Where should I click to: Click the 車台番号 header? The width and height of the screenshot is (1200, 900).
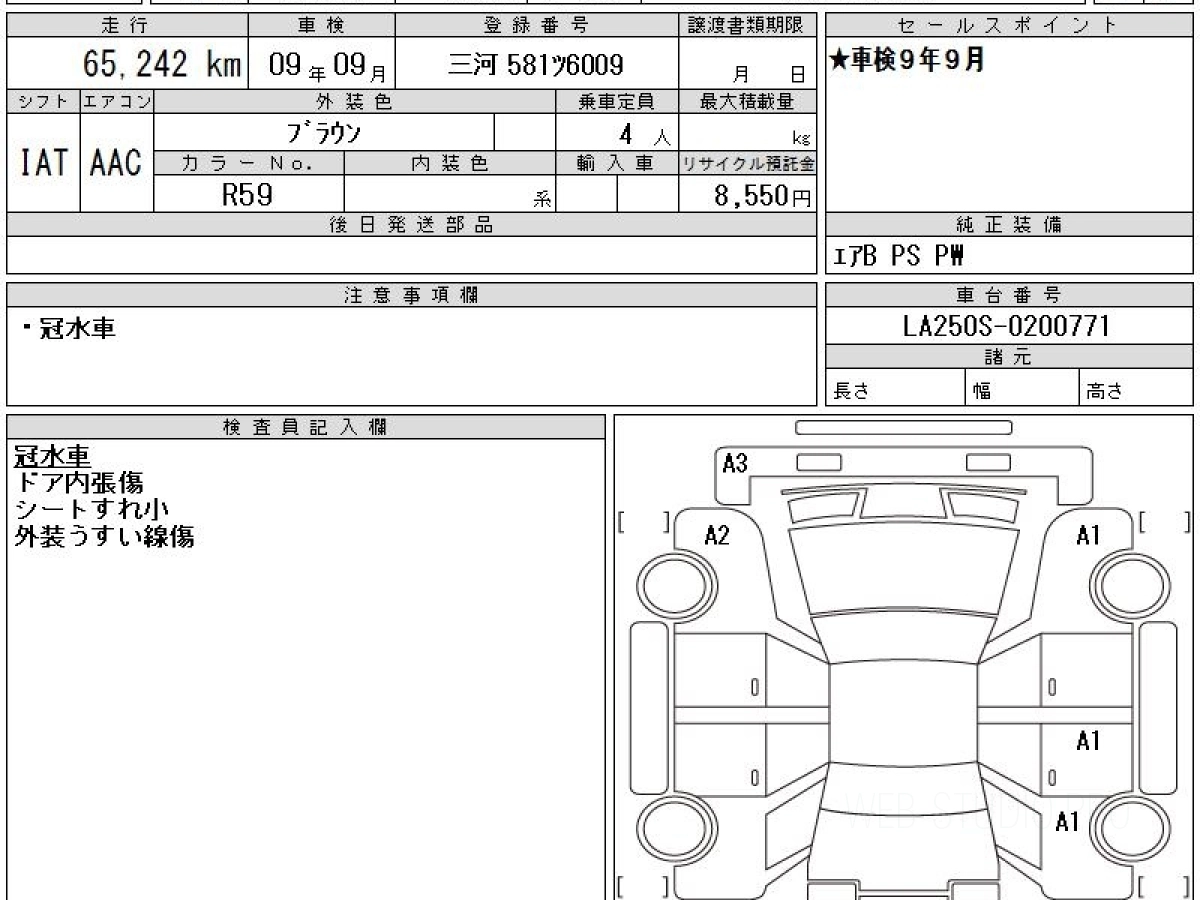[x=1010, y=295]
